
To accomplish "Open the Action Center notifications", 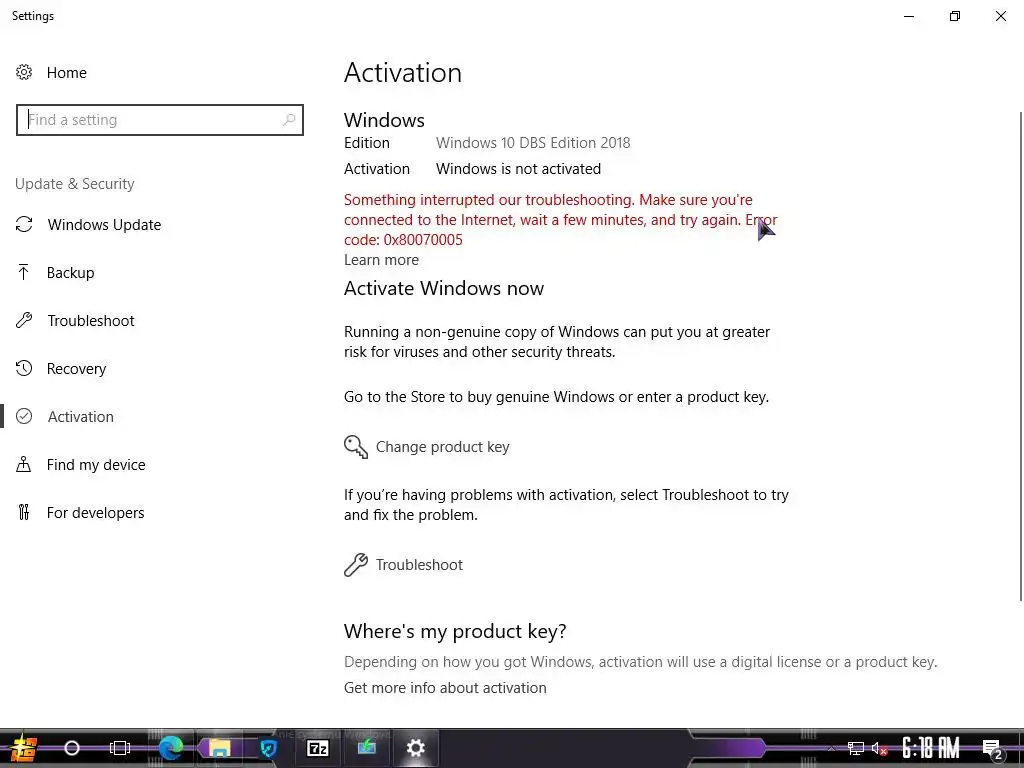I will tap(992, 749).
